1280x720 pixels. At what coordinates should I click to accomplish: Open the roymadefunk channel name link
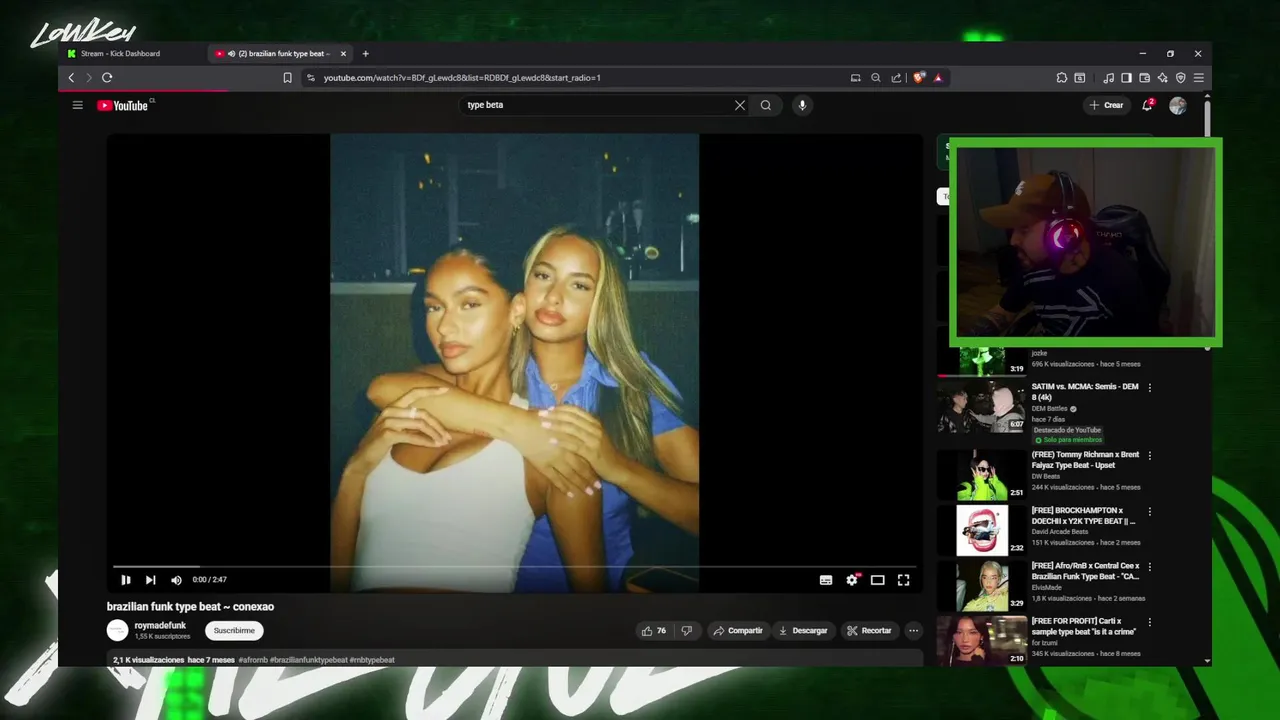pyautogui.click(x=160, y=626)
